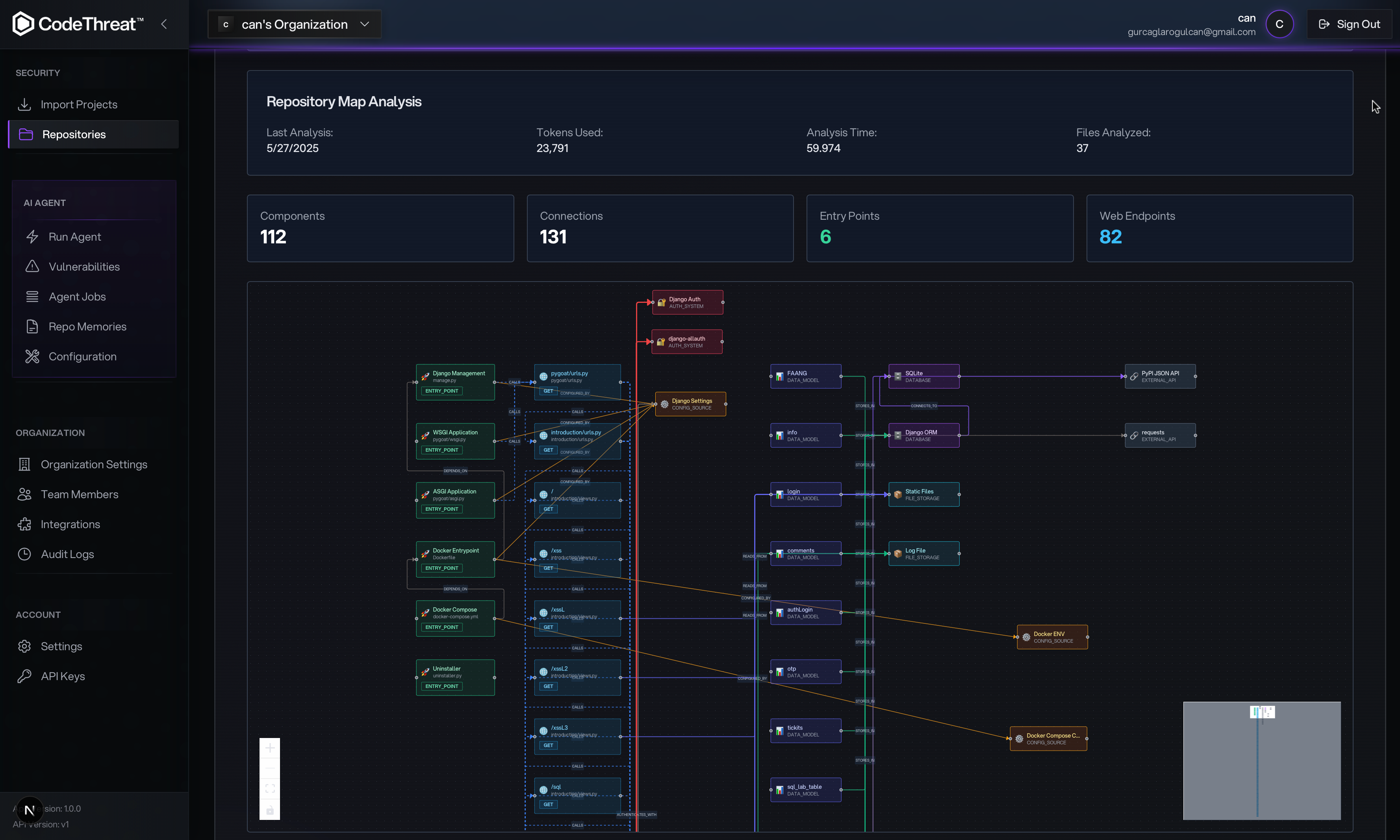1400x840 pixels.
Task: Click the Next.js dev tools badge
Action: (x=30, y=810)
